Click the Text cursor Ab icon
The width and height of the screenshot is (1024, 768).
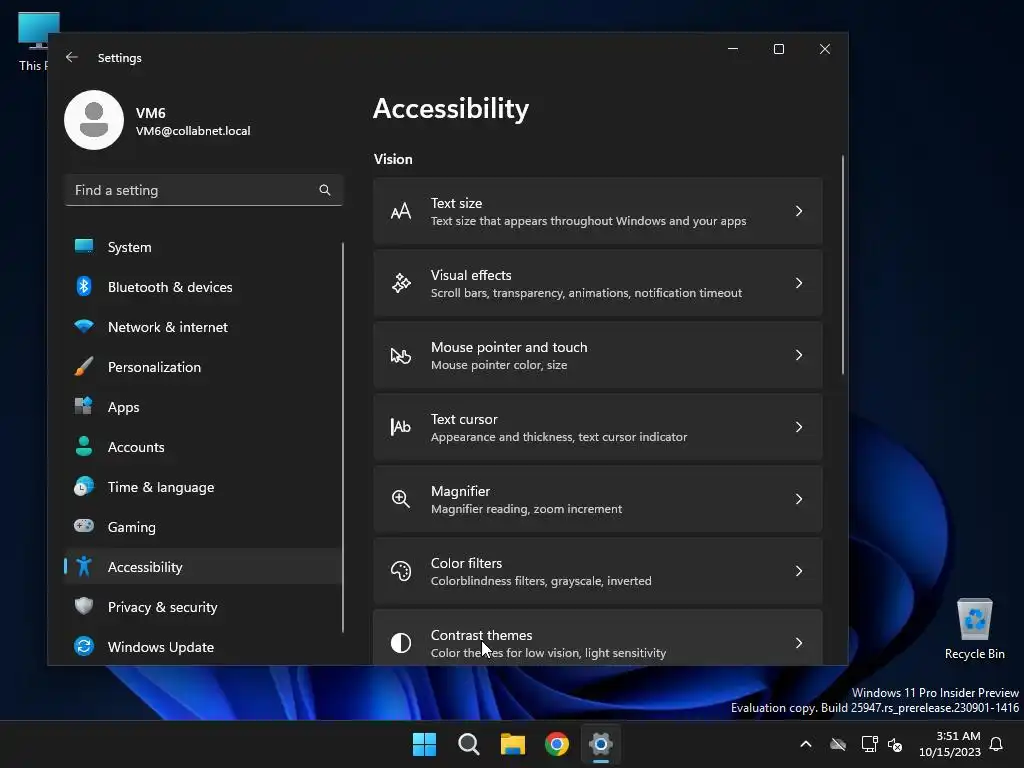tap(400, 427)
